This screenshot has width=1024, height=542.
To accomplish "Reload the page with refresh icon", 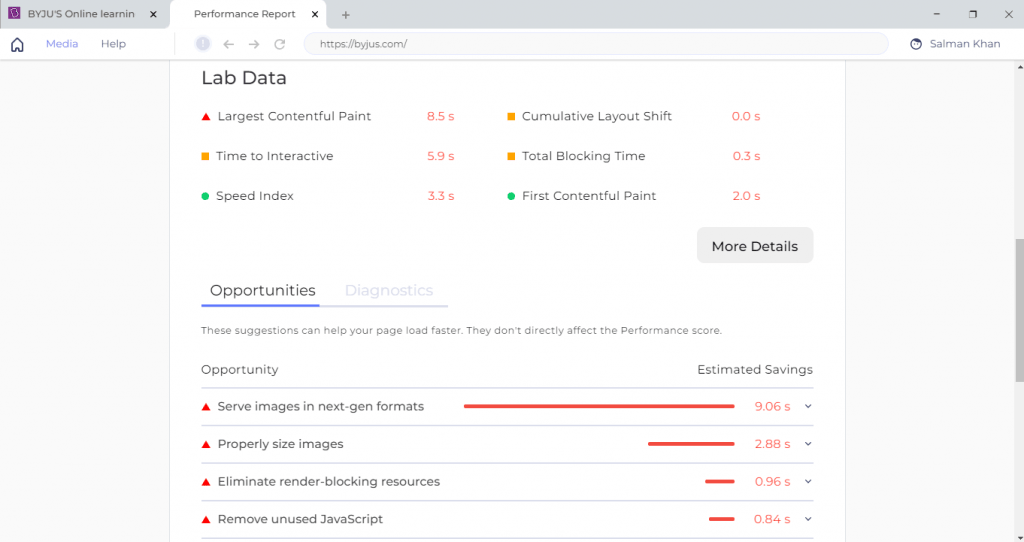I will tap(280, 44).
